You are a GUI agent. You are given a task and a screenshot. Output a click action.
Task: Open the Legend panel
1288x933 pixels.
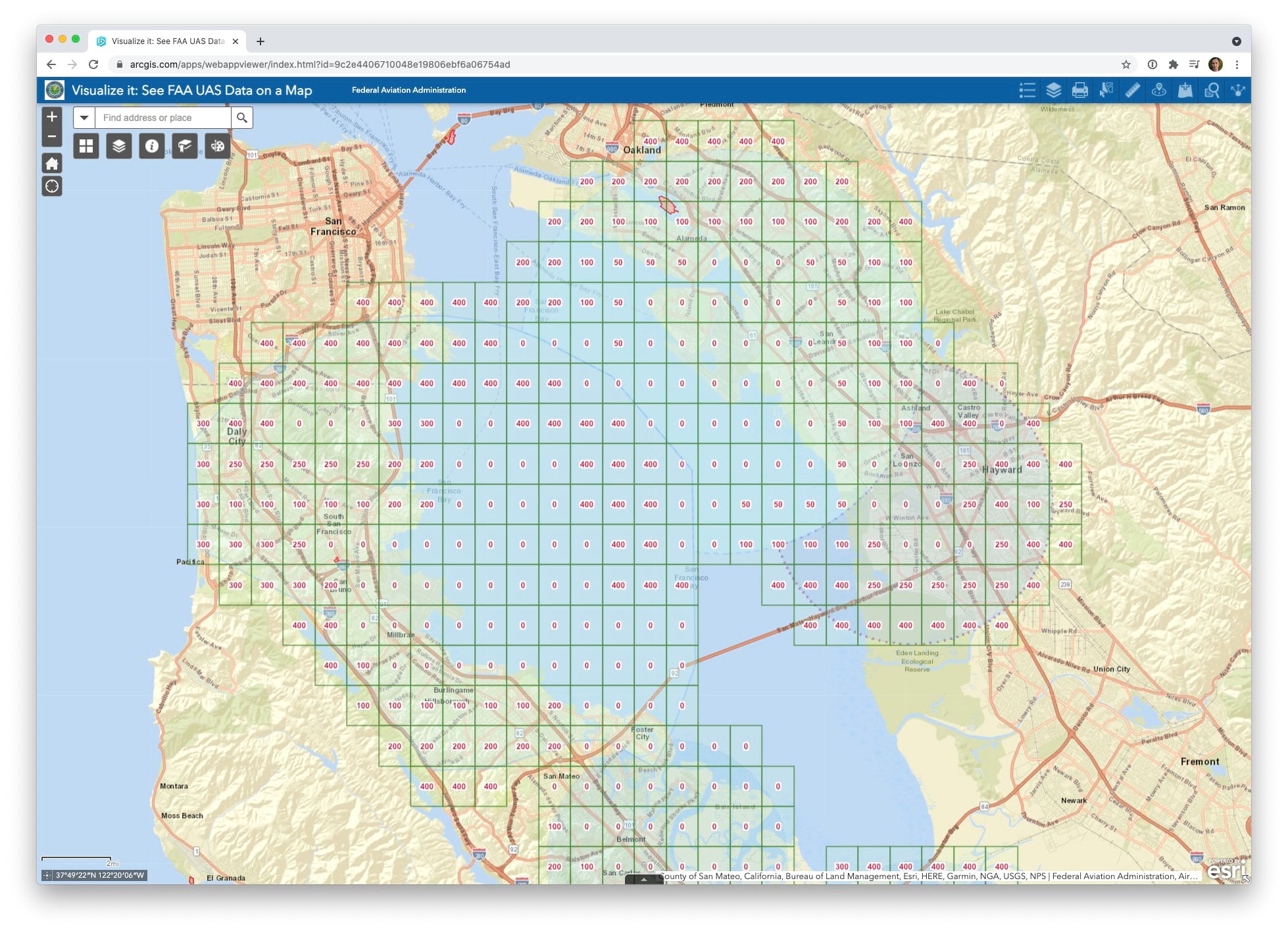click(1028, 91)
